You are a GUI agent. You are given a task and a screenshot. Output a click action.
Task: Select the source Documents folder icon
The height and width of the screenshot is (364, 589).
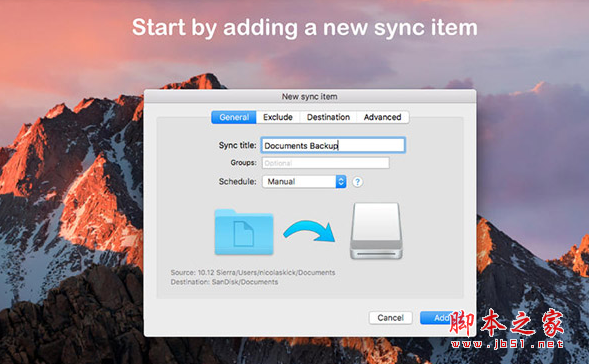244,232
